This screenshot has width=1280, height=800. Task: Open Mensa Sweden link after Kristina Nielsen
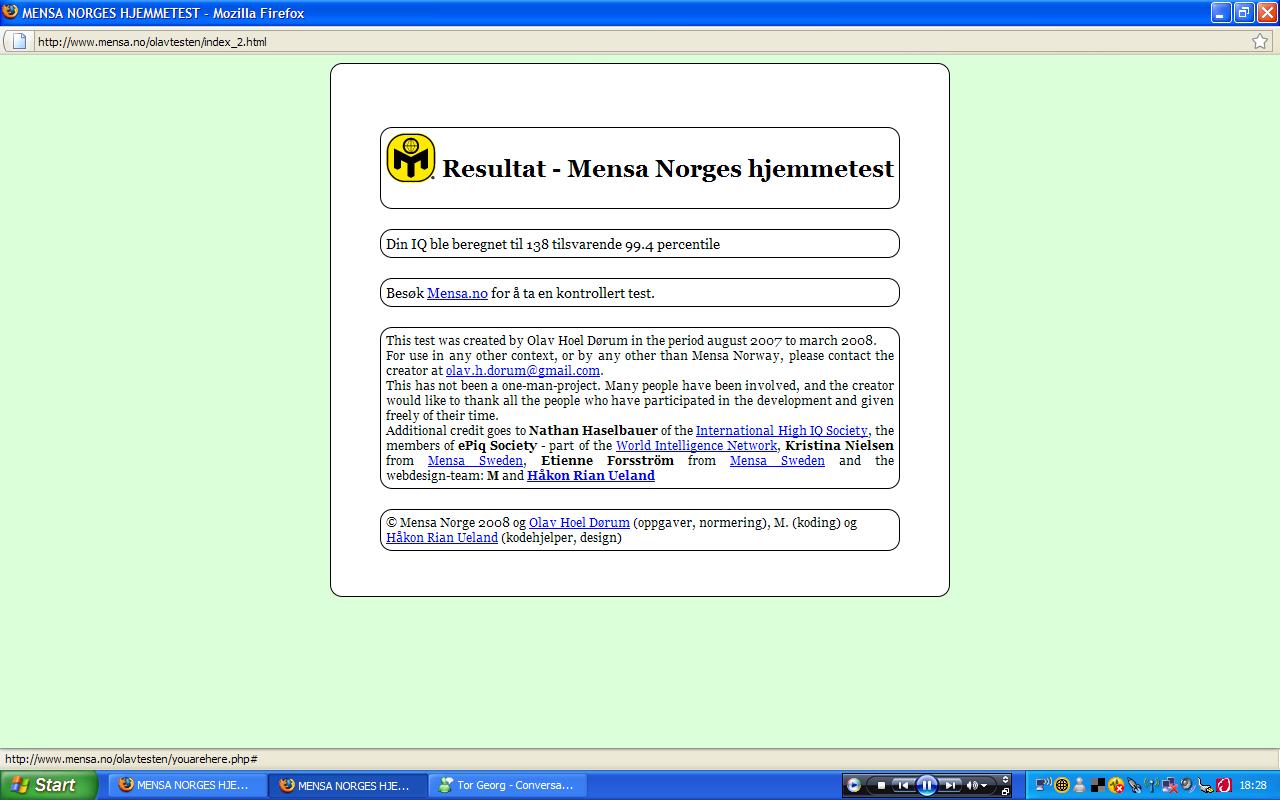pyautogui.click(x=475, y=460)
